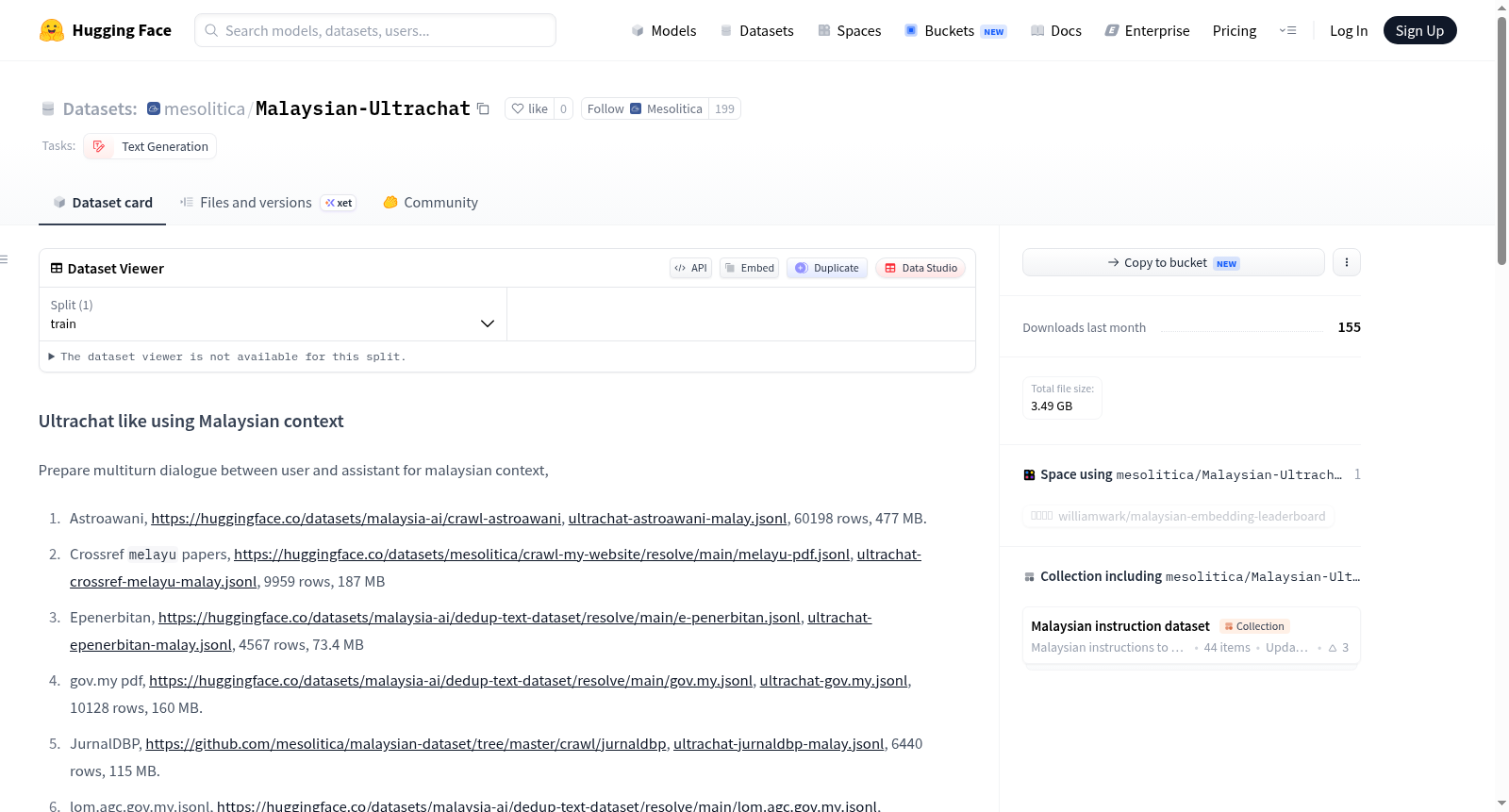The width and height of the screenshot is (1509, 812).
Task: Click the Dataset Viewer table icon
Action: [57, 268]
